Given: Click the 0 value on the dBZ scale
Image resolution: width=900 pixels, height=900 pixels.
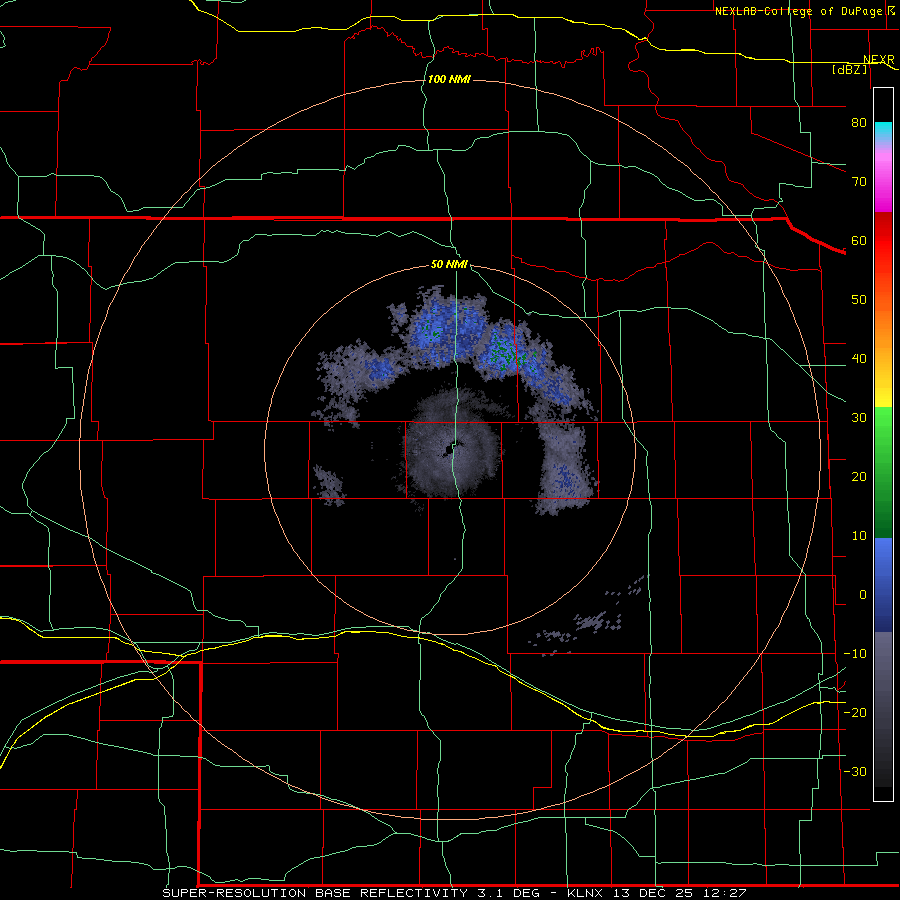Looking at the screenshot, I should 863,595.
